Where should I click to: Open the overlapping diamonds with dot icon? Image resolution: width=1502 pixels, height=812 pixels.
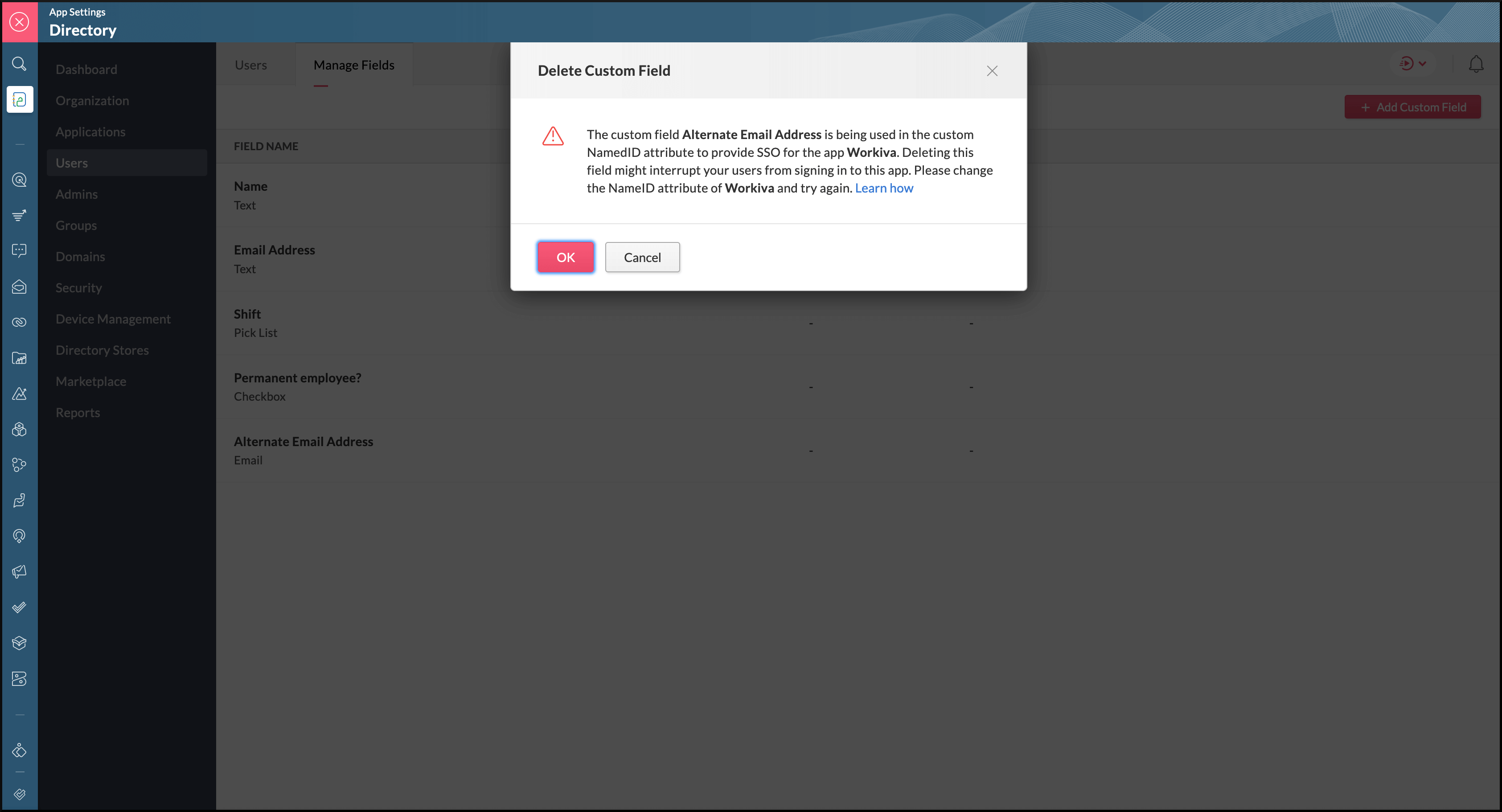(x=19, y=751)
